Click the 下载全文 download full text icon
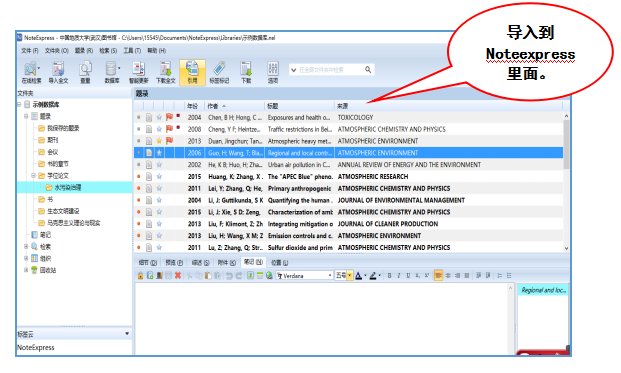Image resolution: width=621 pixels, height=373 pixels. (x=166, y=72)
